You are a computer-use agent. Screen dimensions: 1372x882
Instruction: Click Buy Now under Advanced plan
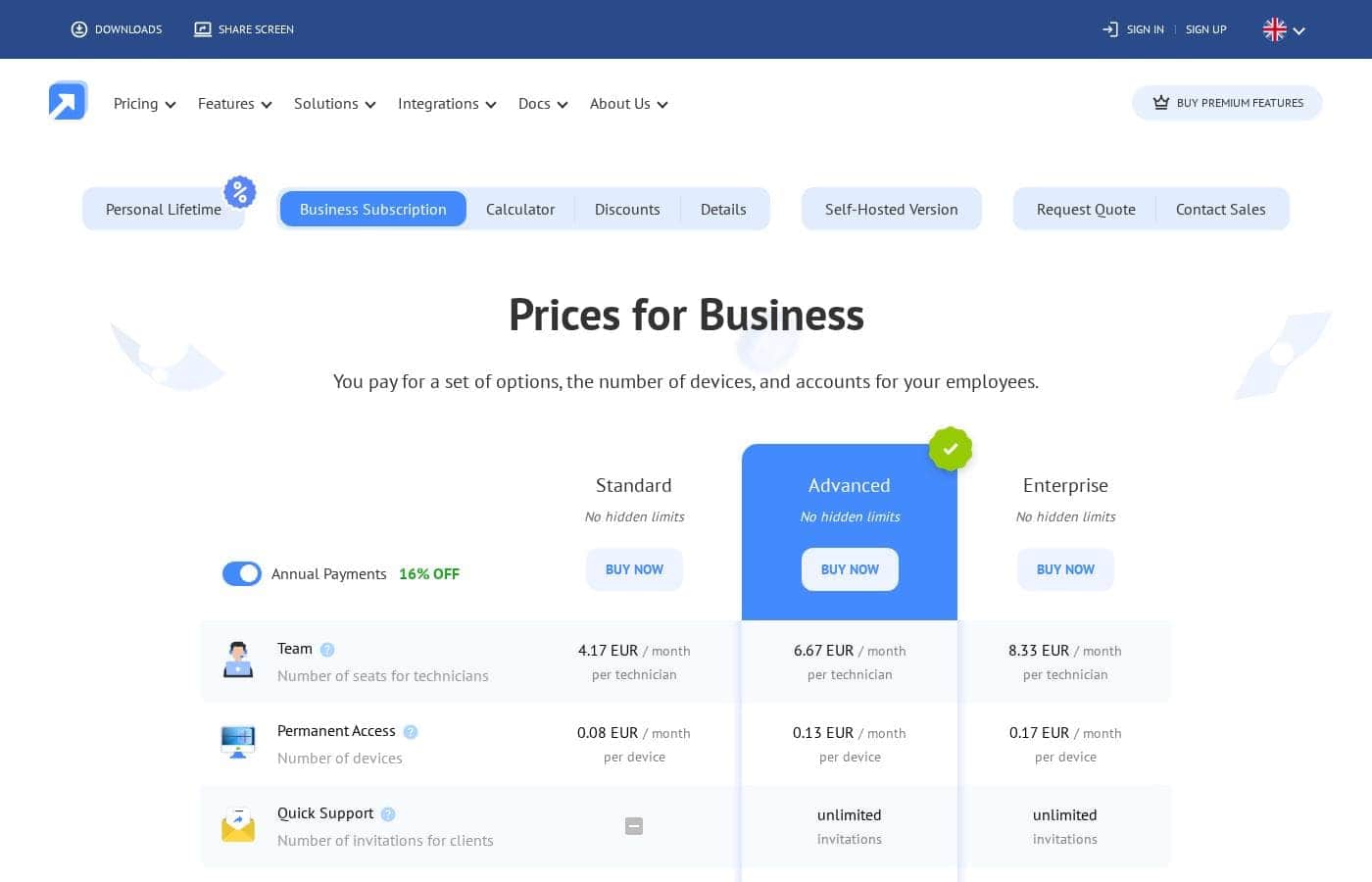tap(850, 569)
